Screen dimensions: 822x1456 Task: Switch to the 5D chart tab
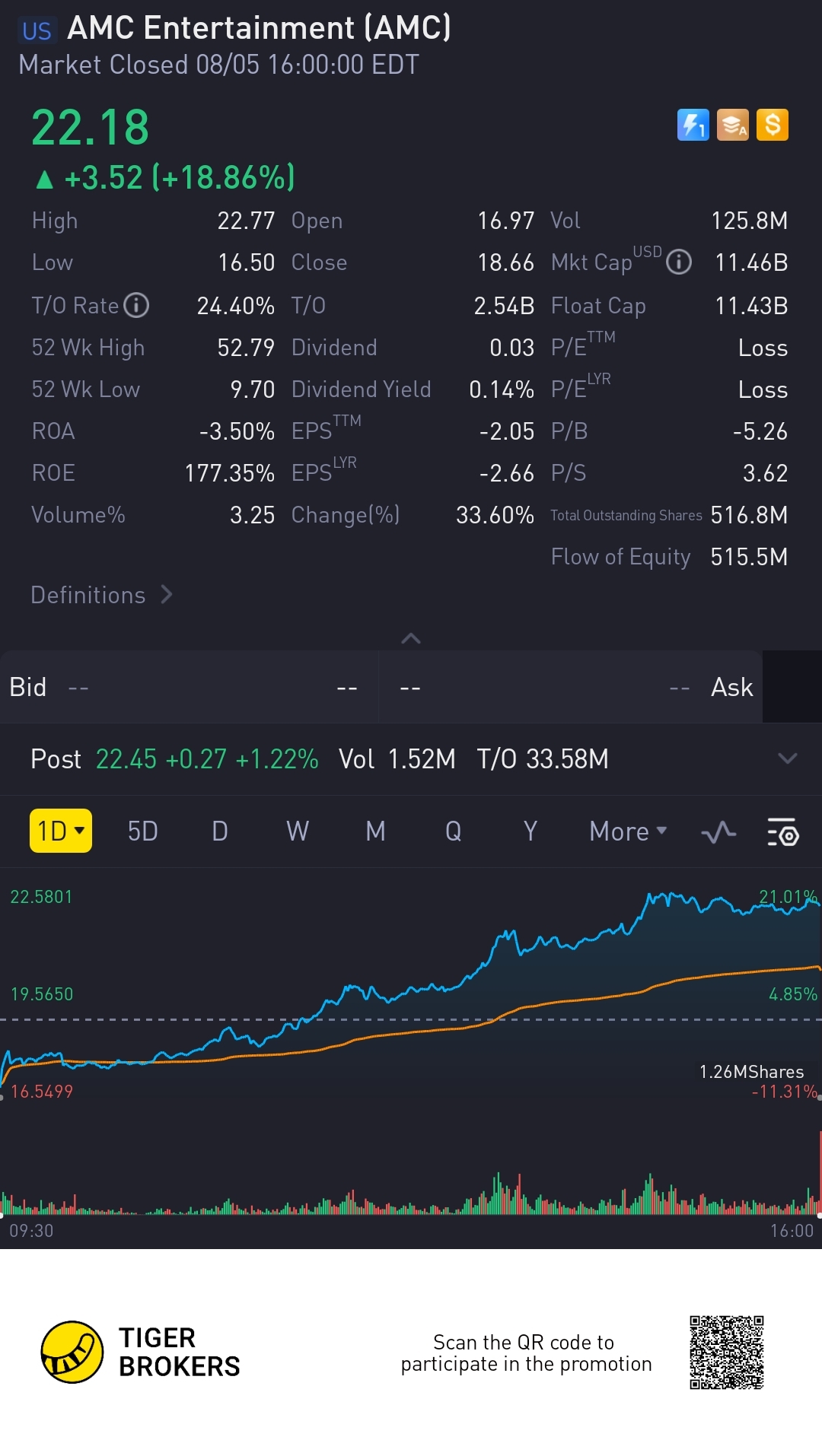[x=142, y=831]
